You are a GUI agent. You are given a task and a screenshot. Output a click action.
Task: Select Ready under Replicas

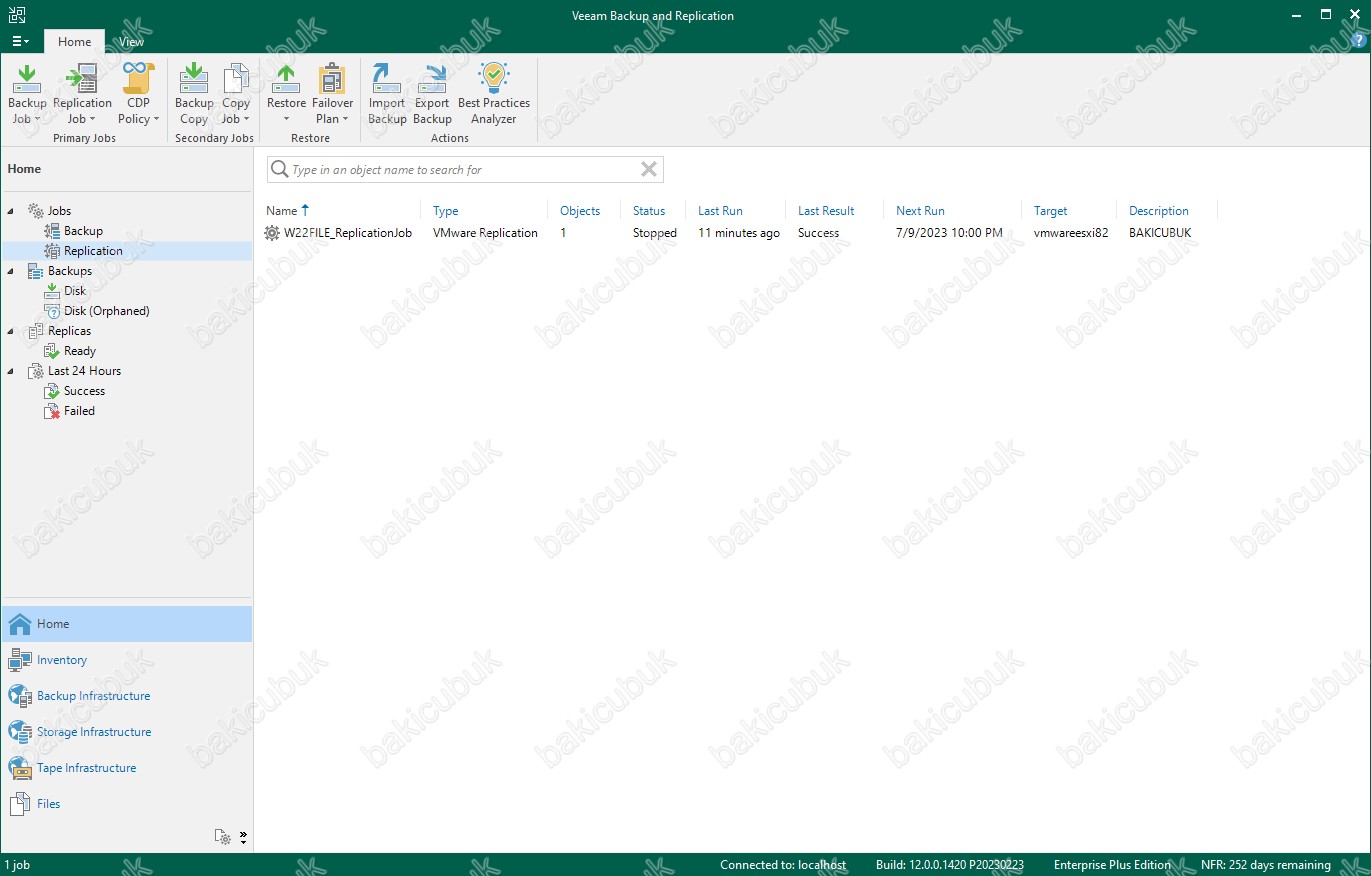[80, 351]
